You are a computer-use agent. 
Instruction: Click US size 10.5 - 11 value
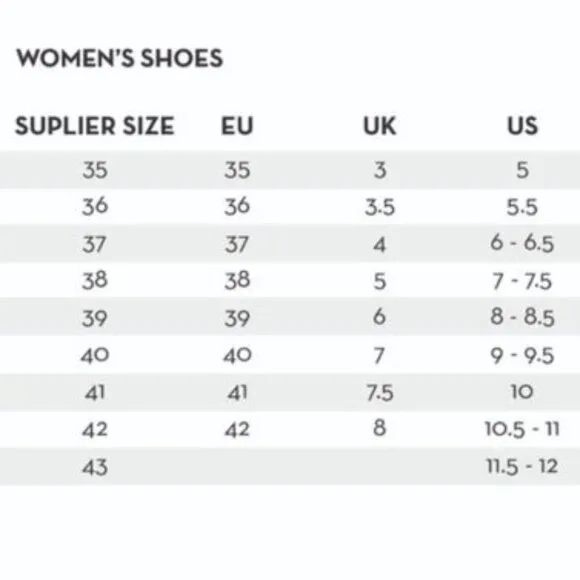tap(522, 429)
